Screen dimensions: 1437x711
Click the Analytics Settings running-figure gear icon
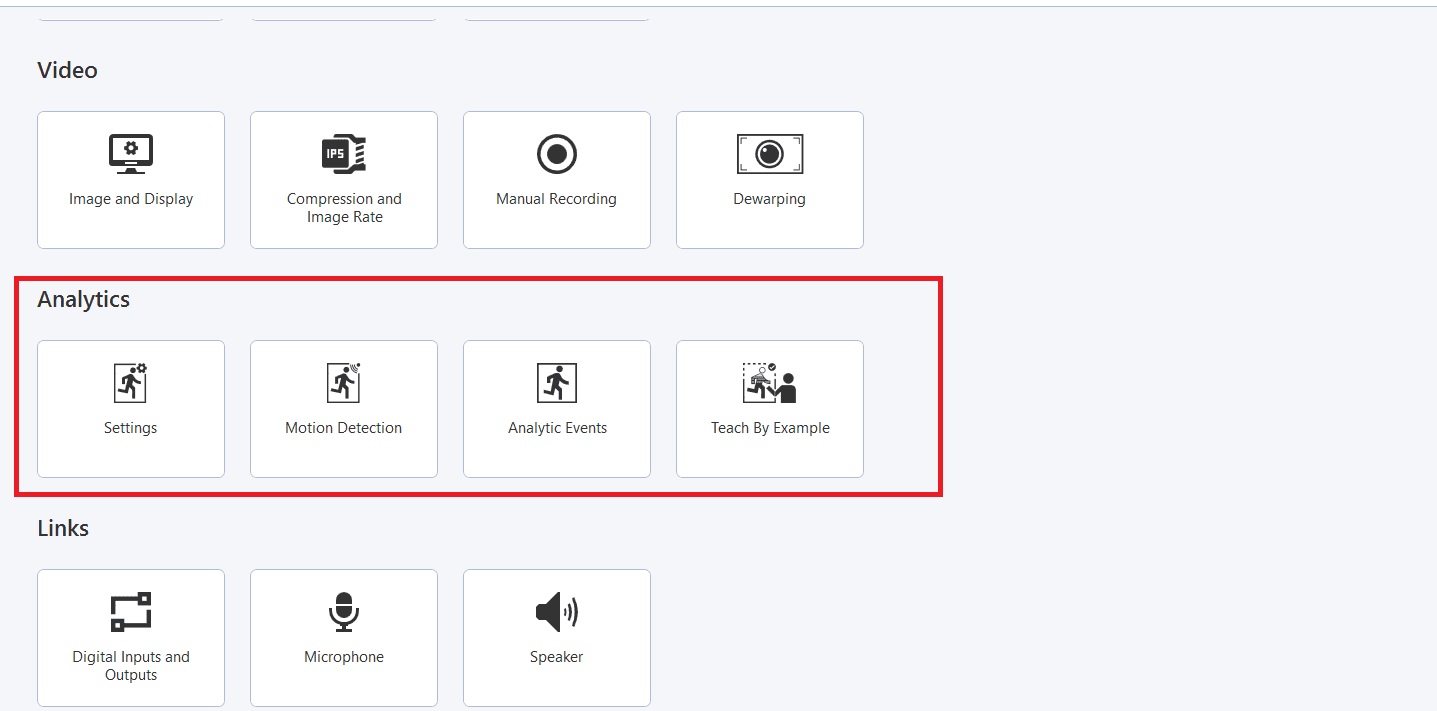131,383
